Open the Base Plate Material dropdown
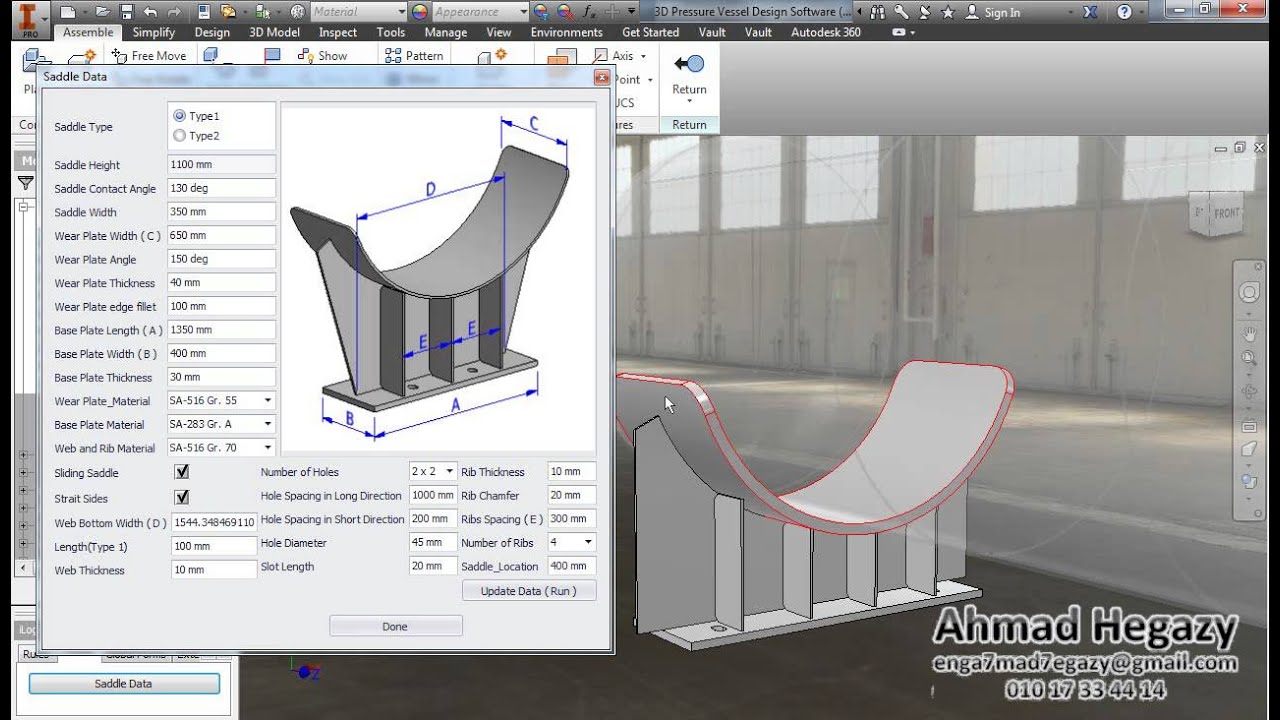1280x720 pixels. coord(267,424)
